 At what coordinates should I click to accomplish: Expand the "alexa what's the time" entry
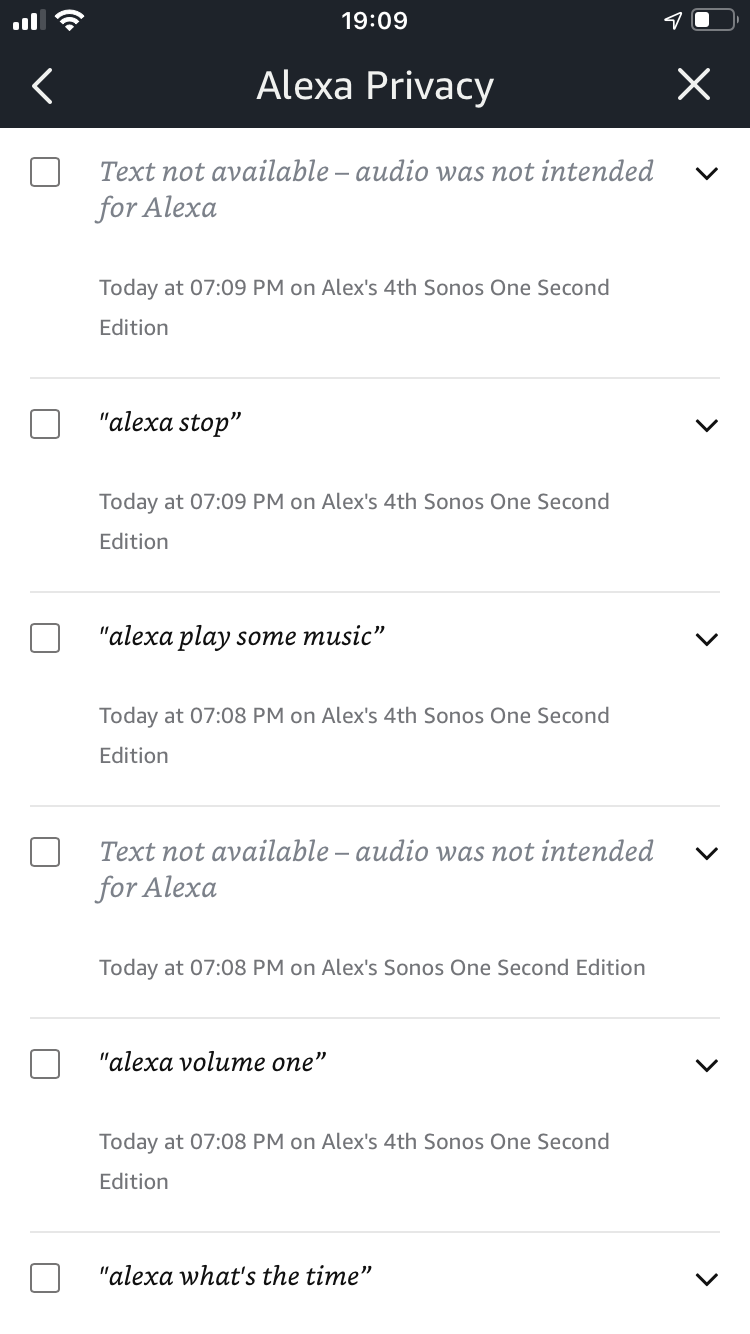(706, 1279)
